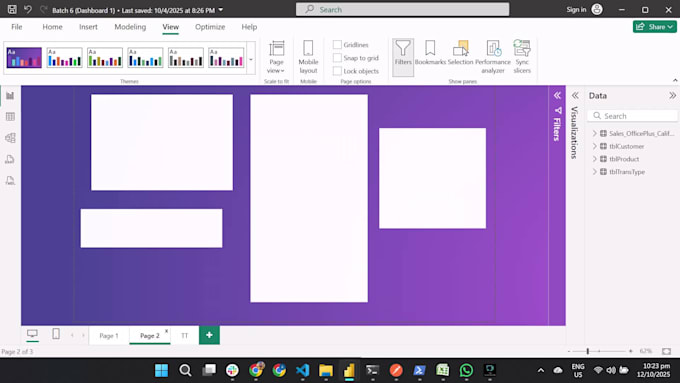Collapse the Data pane

pyautogui.click(x=672, y=95)
